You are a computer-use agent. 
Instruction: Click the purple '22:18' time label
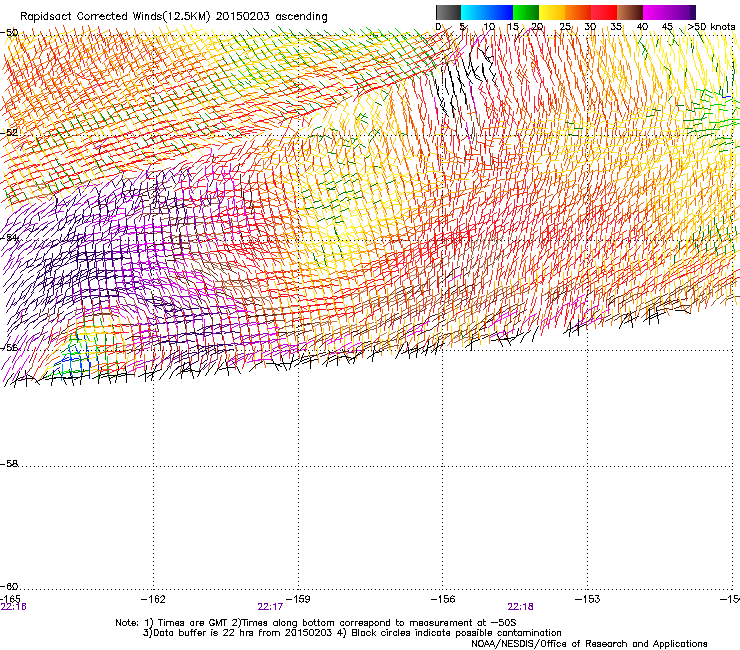(520, 607)
